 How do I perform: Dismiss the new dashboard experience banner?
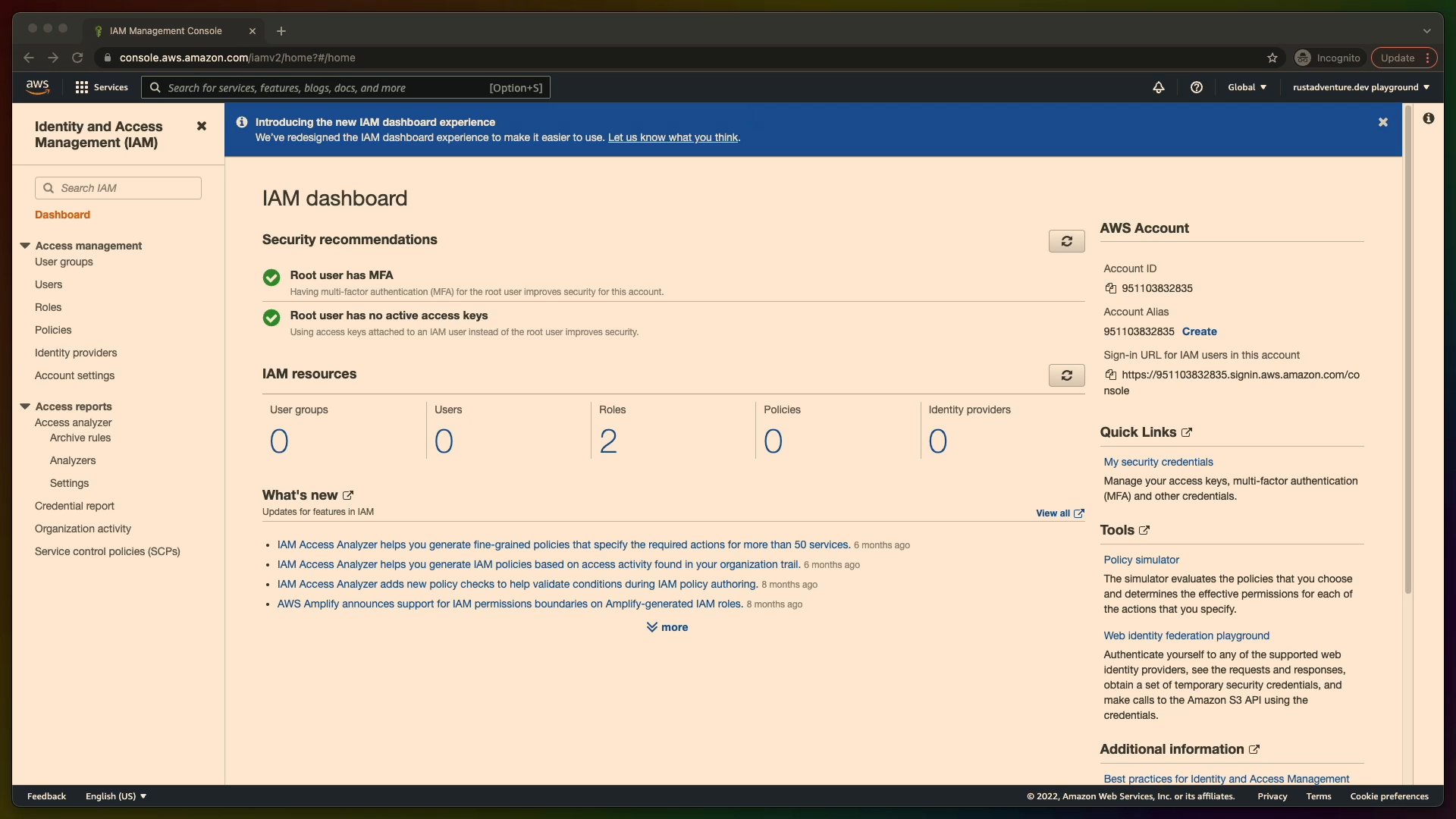(1382, 122)
